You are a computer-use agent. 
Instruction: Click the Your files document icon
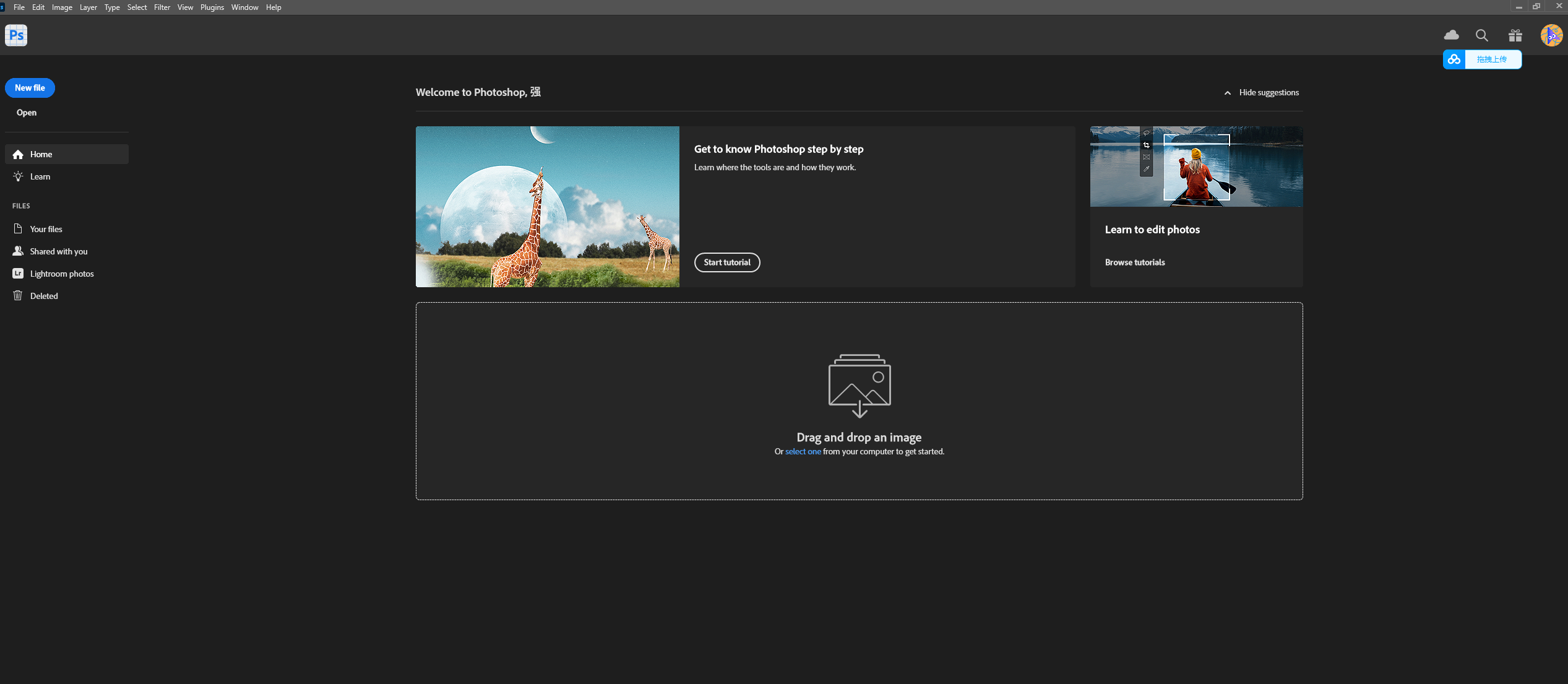tap(18, 228)
